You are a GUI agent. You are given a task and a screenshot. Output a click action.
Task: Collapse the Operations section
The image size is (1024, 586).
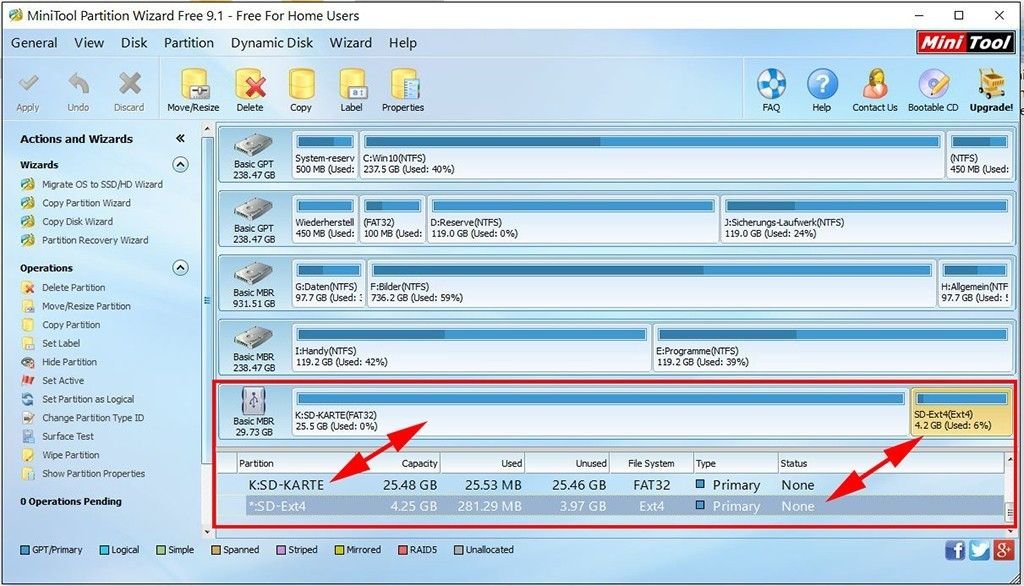coord(180,268)
